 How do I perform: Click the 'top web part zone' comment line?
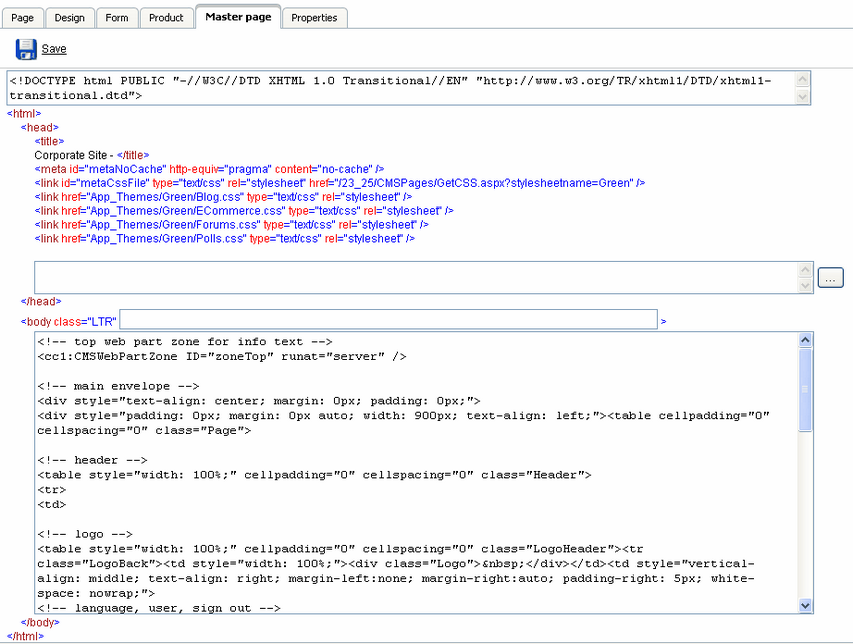click(185, 342)
